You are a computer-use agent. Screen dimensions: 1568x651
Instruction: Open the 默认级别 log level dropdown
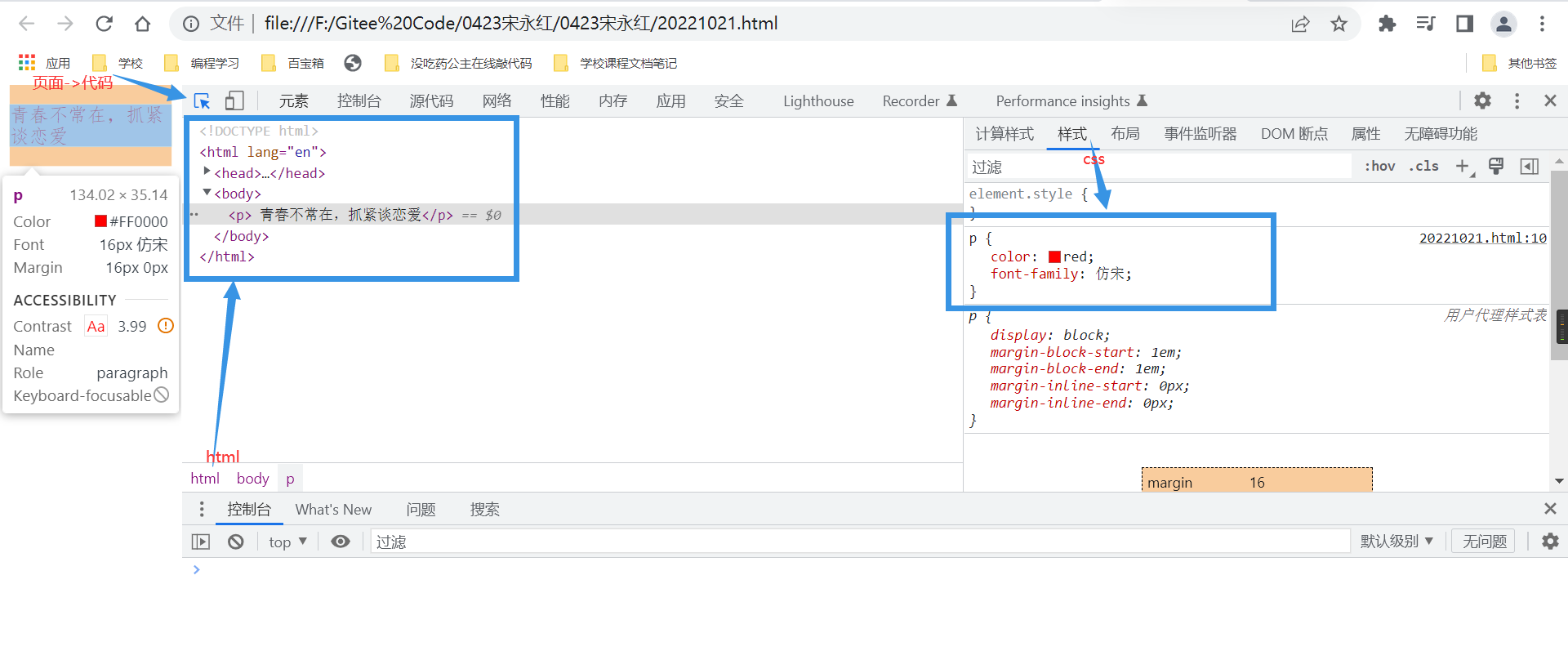pyautogui.click(x=1396, y=542)
